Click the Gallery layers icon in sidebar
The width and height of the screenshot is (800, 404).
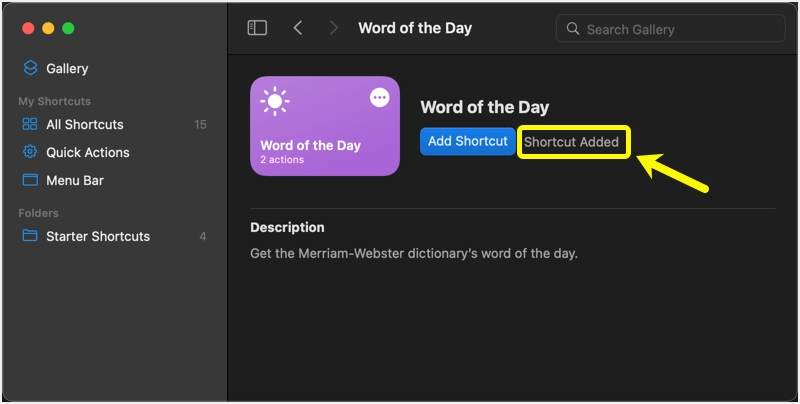tap(30, 69)
